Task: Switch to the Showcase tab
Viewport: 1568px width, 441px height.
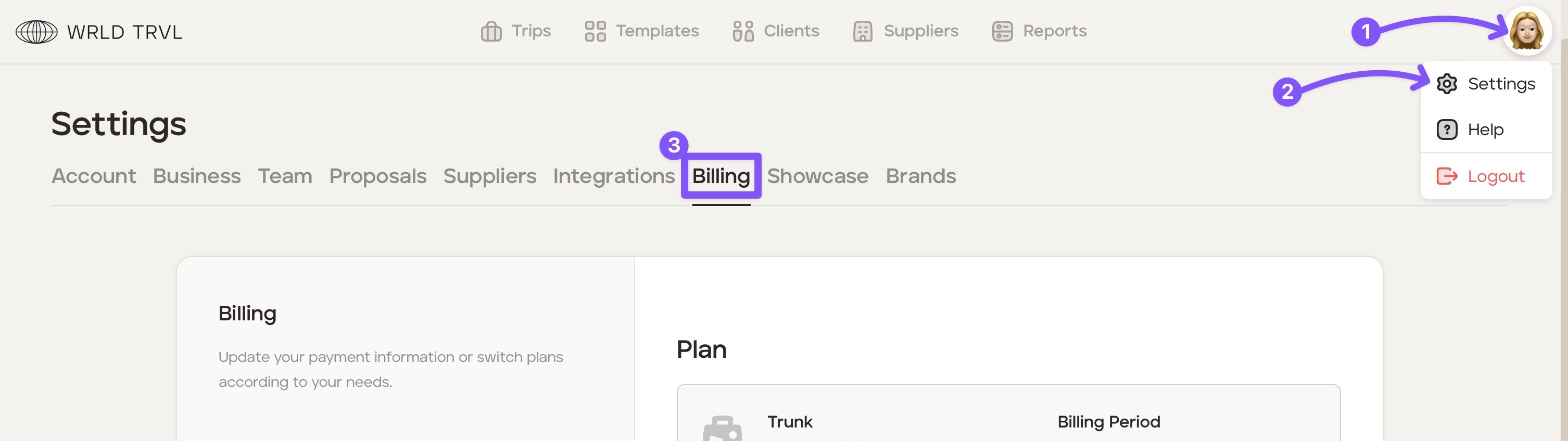Action: tap(817, 176)
